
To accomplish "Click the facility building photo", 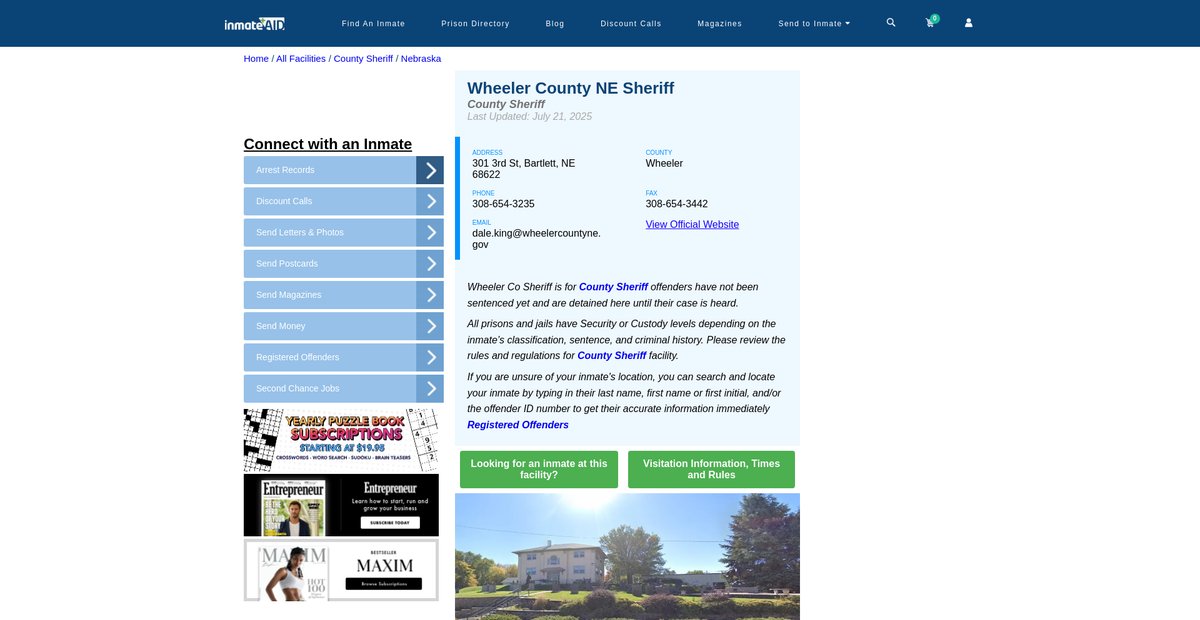I will point(627,556).
